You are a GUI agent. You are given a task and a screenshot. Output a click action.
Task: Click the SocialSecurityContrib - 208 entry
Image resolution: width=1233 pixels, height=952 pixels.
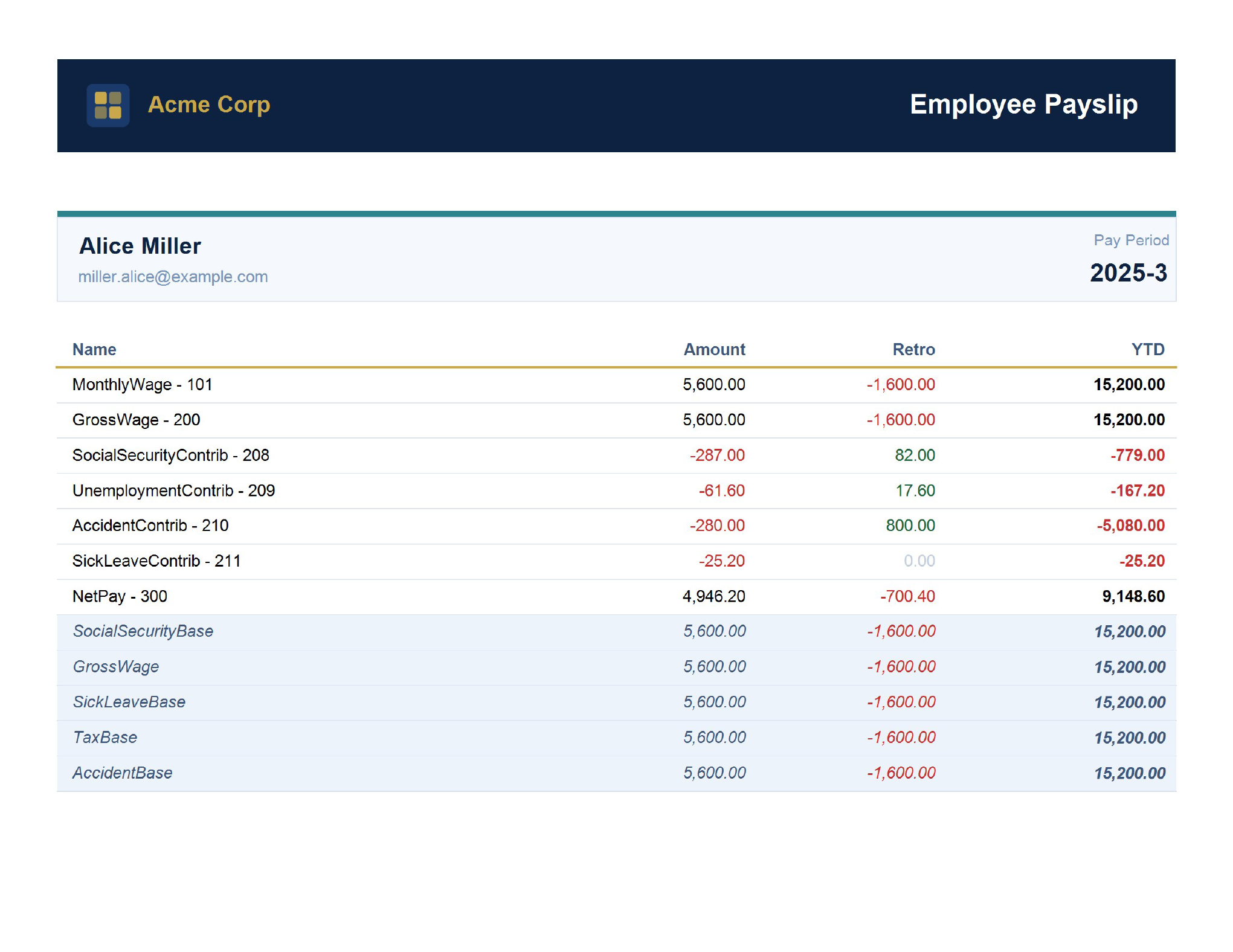[x=171, y=455]
